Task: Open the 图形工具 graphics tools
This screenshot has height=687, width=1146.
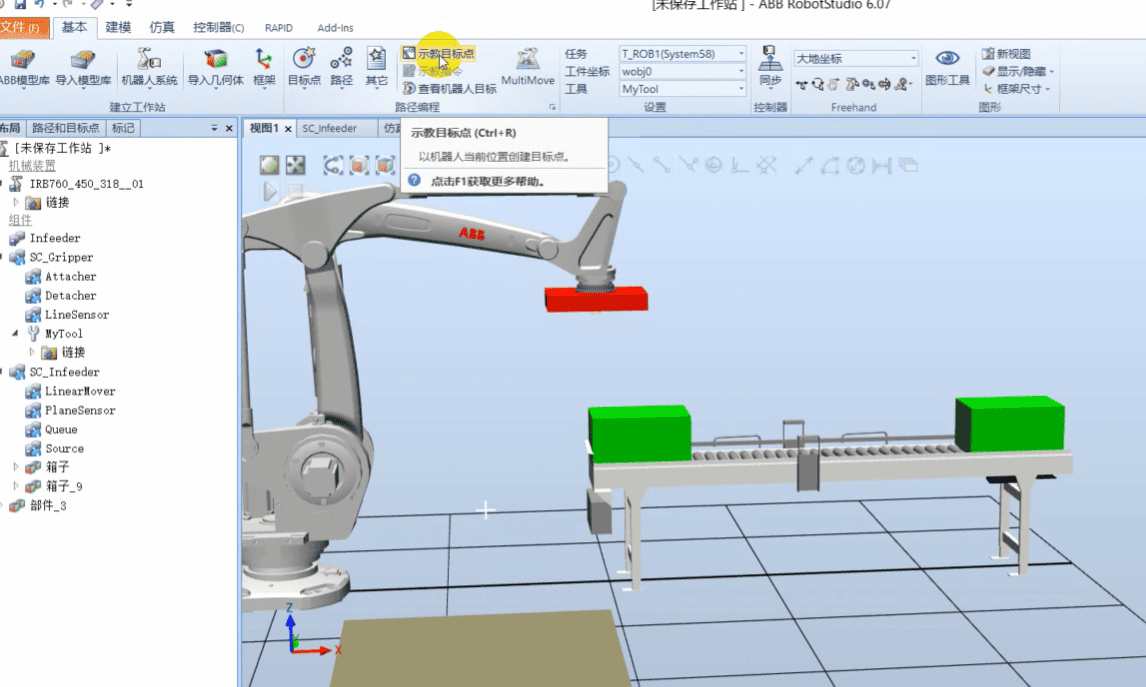Action: pyautogui.click(x=947, y=67)
